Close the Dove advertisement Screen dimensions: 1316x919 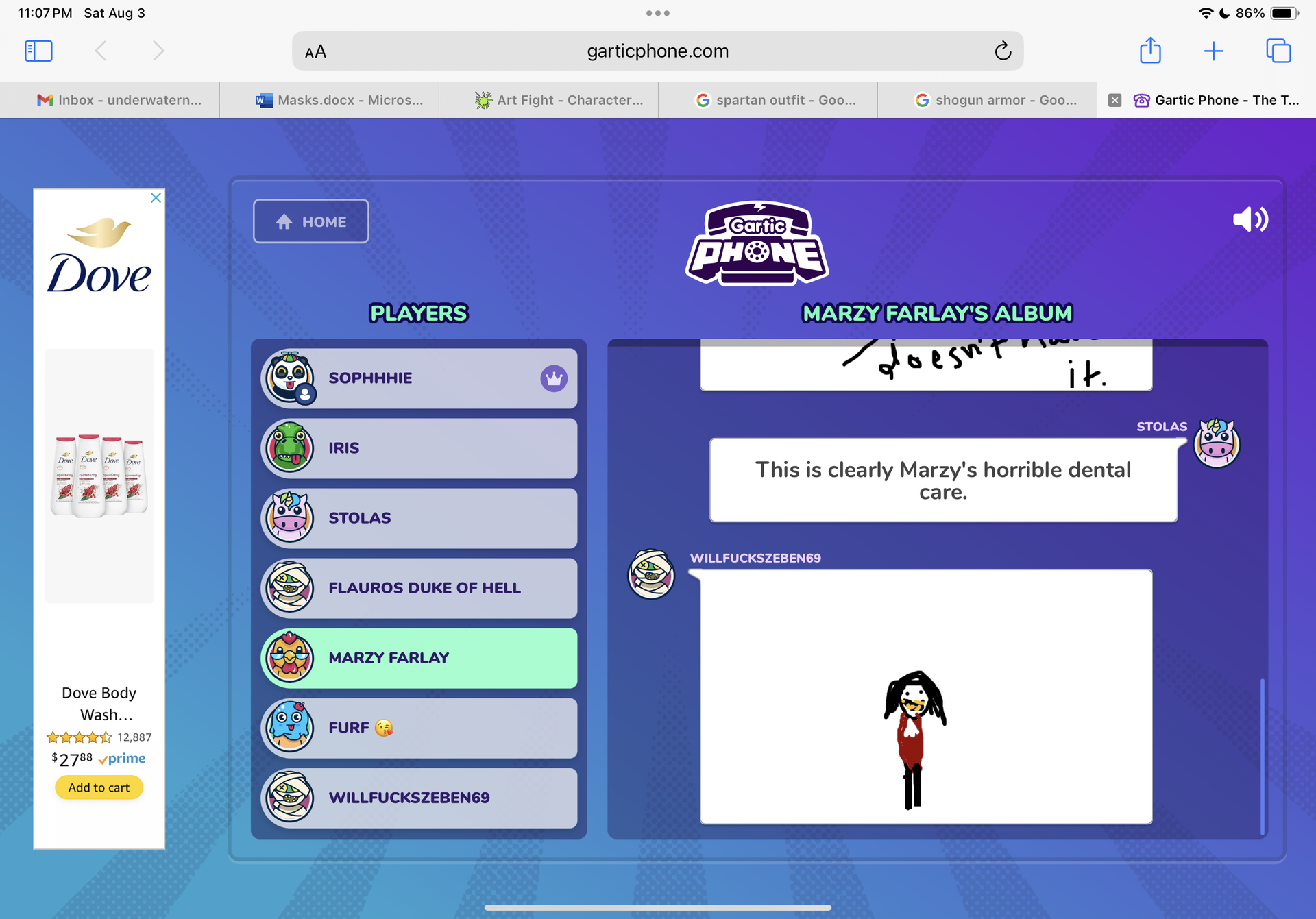[x=156, y=198]
